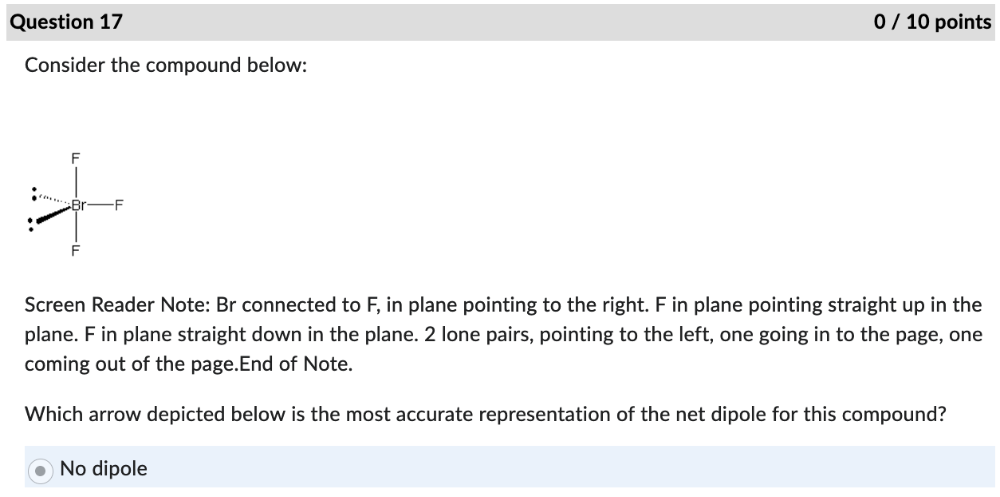Image resolution: width=1000 pixels, height=497 pixels.
Task: Click the right-side fluorine atom
Action: coord(118,205)
